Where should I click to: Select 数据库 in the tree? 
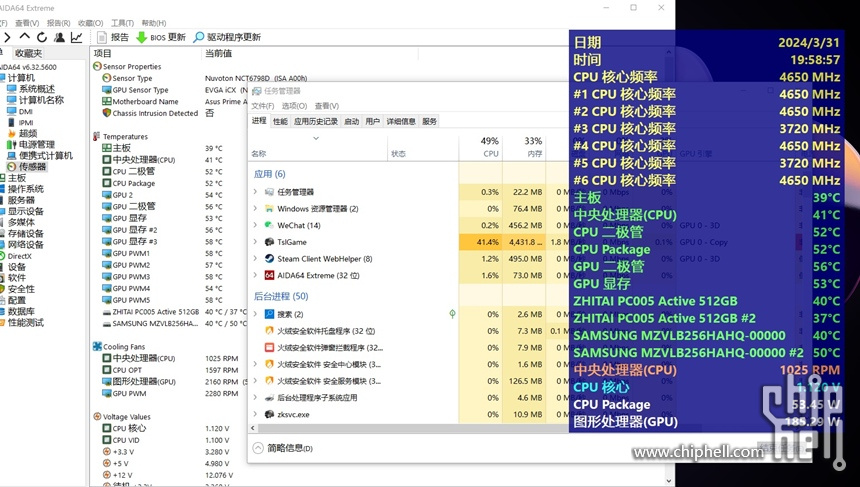21,312
